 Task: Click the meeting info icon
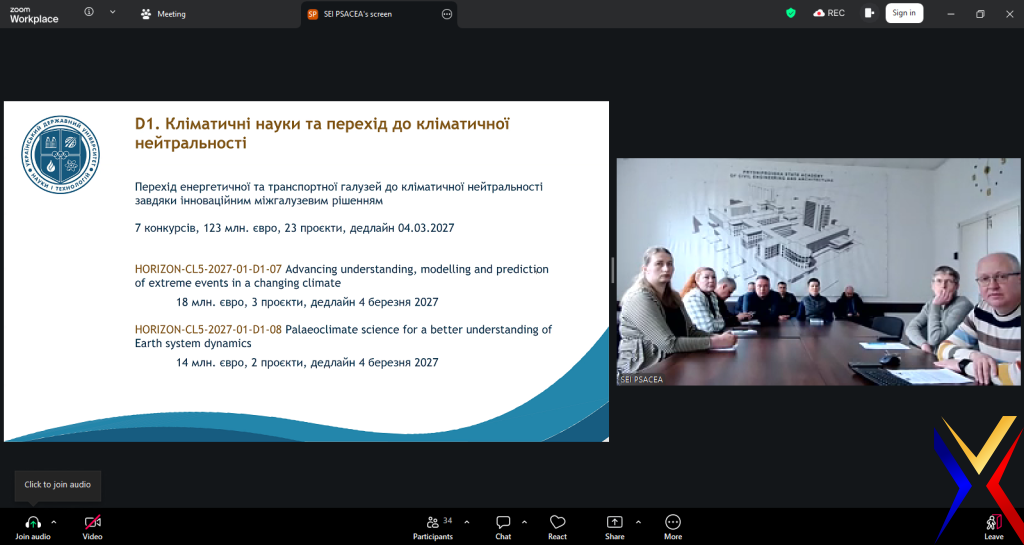point(89,13)
